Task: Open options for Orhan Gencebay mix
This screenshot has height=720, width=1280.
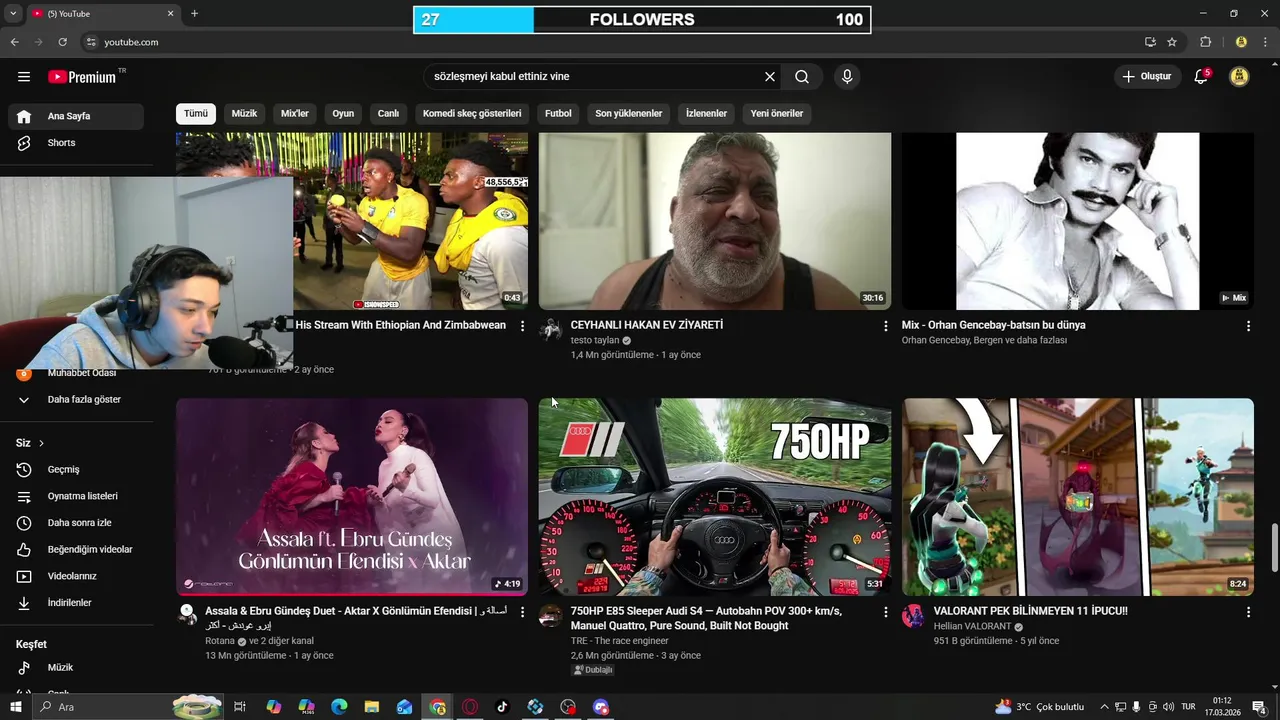Action: [1248, 326]
